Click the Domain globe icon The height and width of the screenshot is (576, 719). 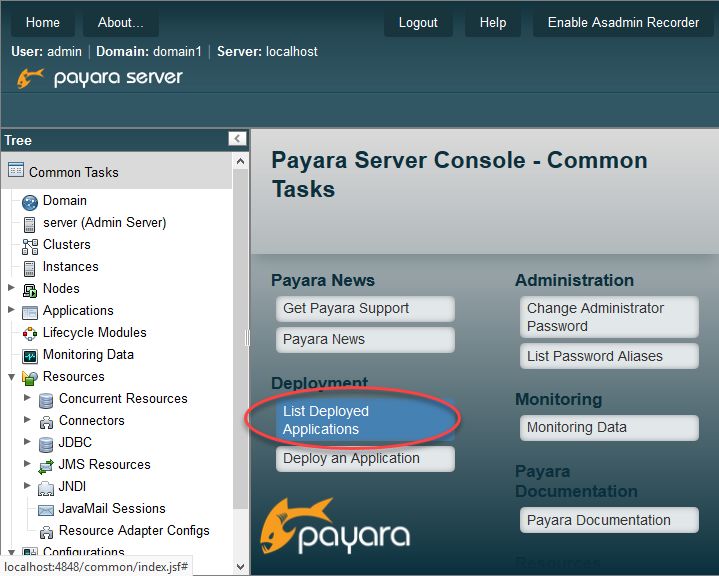[x=30, y=202]
